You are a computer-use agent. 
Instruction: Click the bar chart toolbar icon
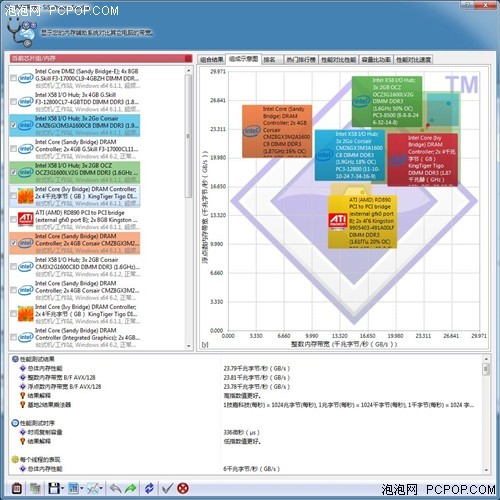click(73, 489)
